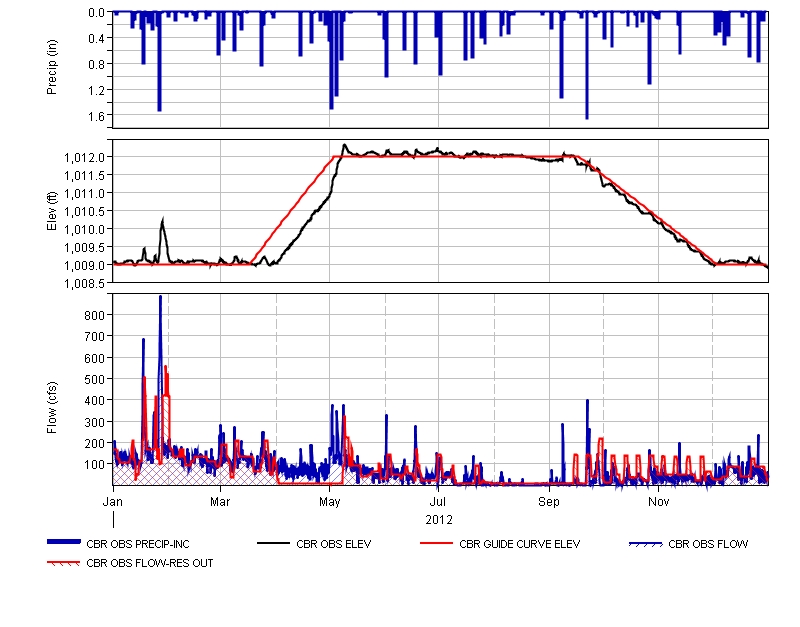
Task: Click the Jul label on time axis
Action: pyautogui.click(x=438, y=502)
